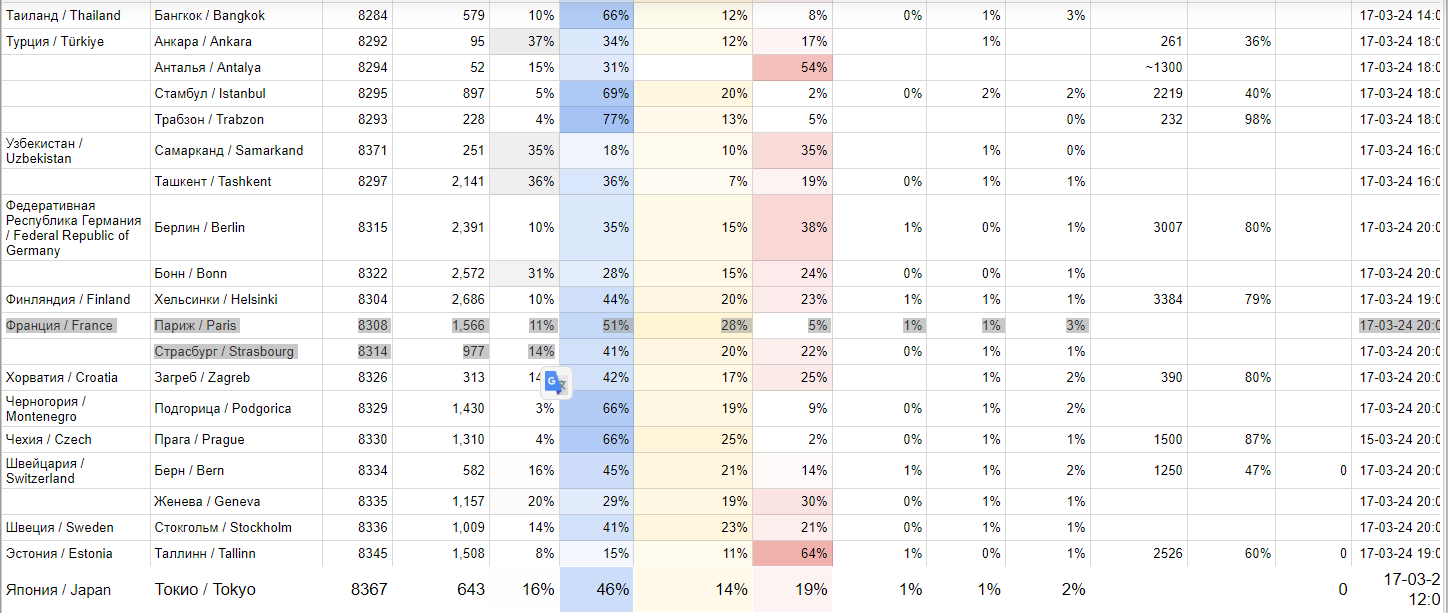Click the "Страсбург / Strasbourg" cell
Screen dimensions: 1448x613
224,352
